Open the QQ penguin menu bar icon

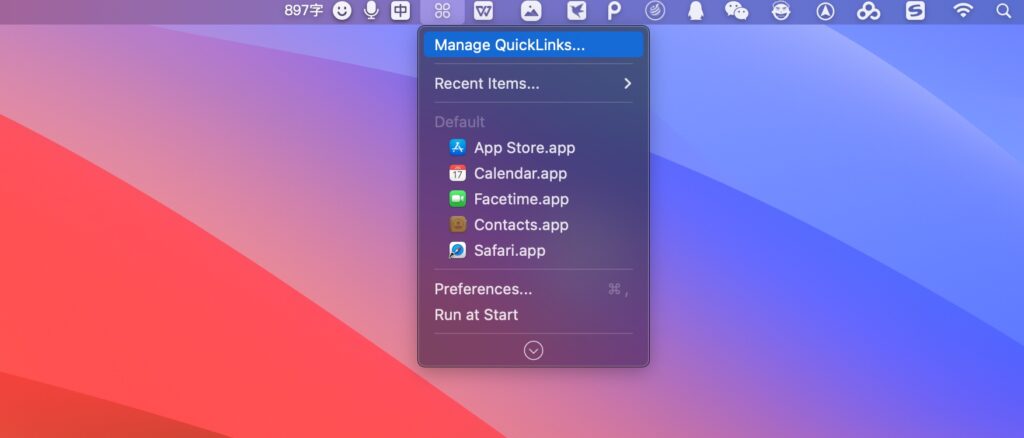click(x=696, y=10)
